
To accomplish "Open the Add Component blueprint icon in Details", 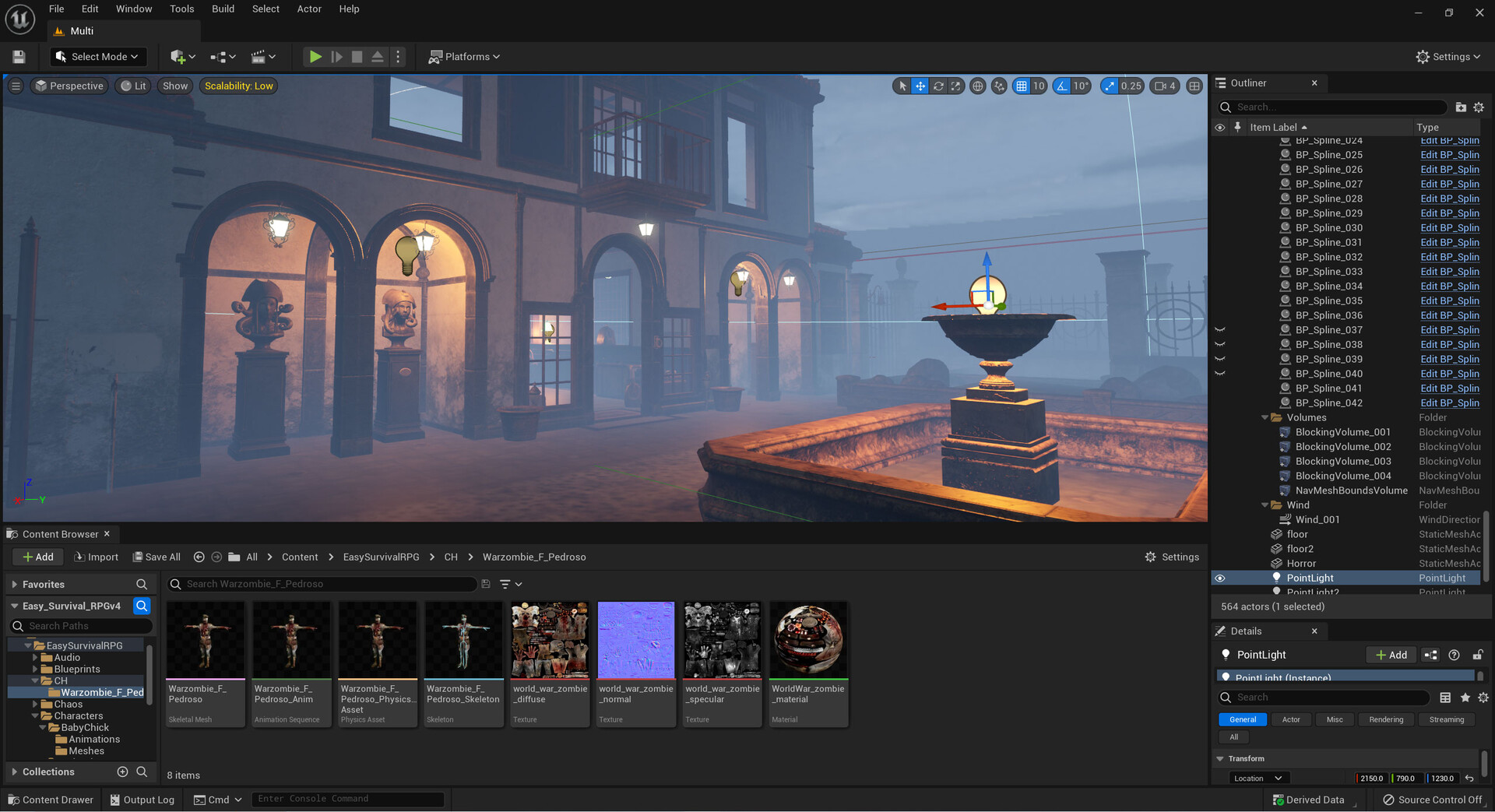I will (1430, 655).
